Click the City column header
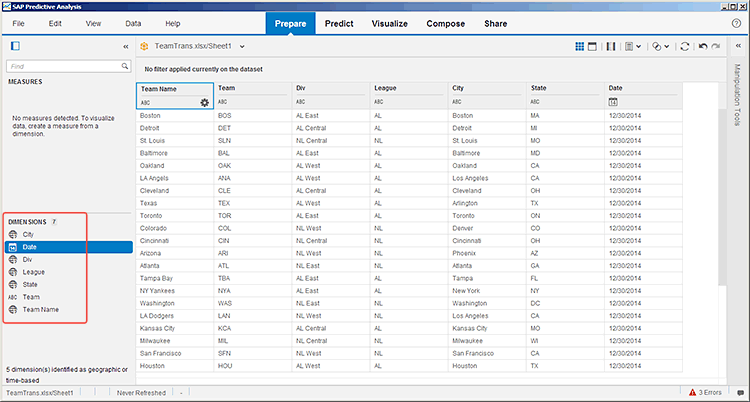This screenshot has width=750, height=402. coord(487,96)
